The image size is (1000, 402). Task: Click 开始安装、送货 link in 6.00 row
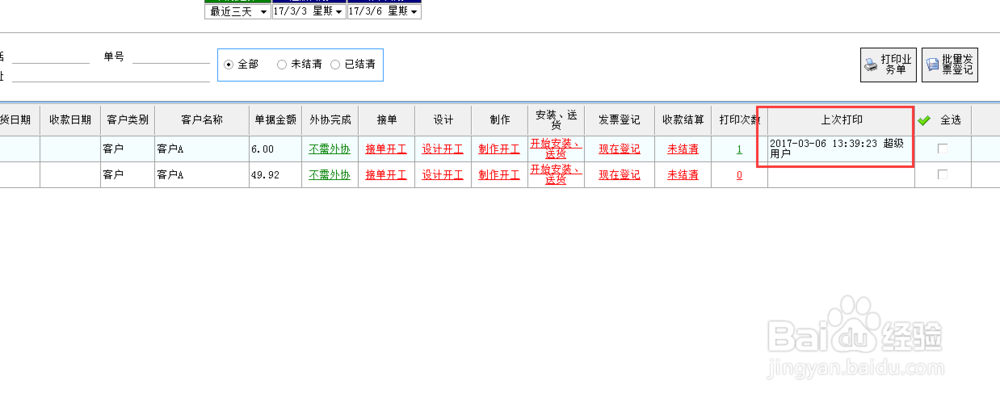[555, 149]
